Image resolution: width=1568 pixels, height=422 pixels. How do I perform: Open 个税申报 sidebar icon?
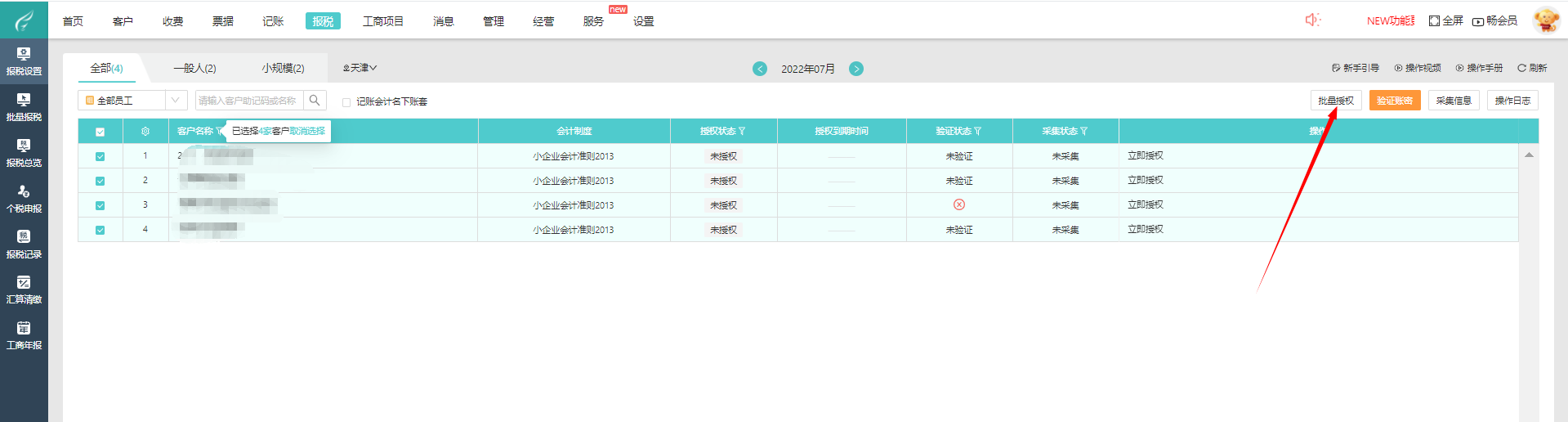tap(24, 198)
